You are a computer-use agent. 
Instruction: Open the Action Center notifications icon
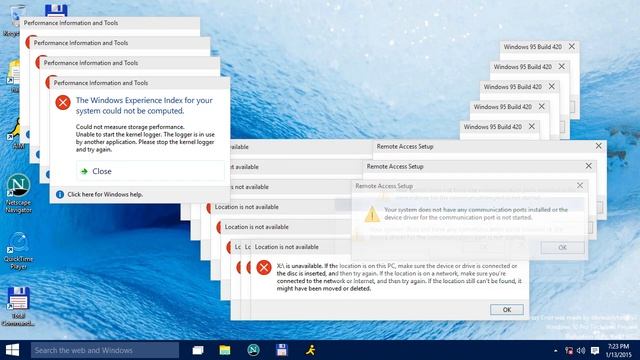click(x=595, y=351)
